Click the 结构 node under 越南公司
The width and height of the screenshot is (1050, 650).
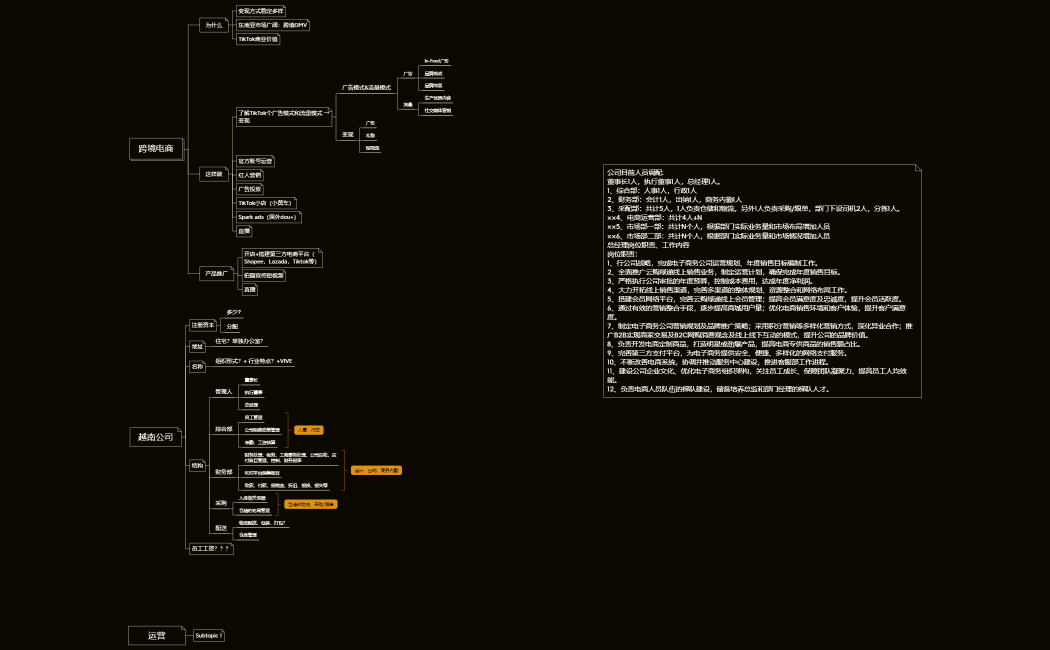coord(197,466)
